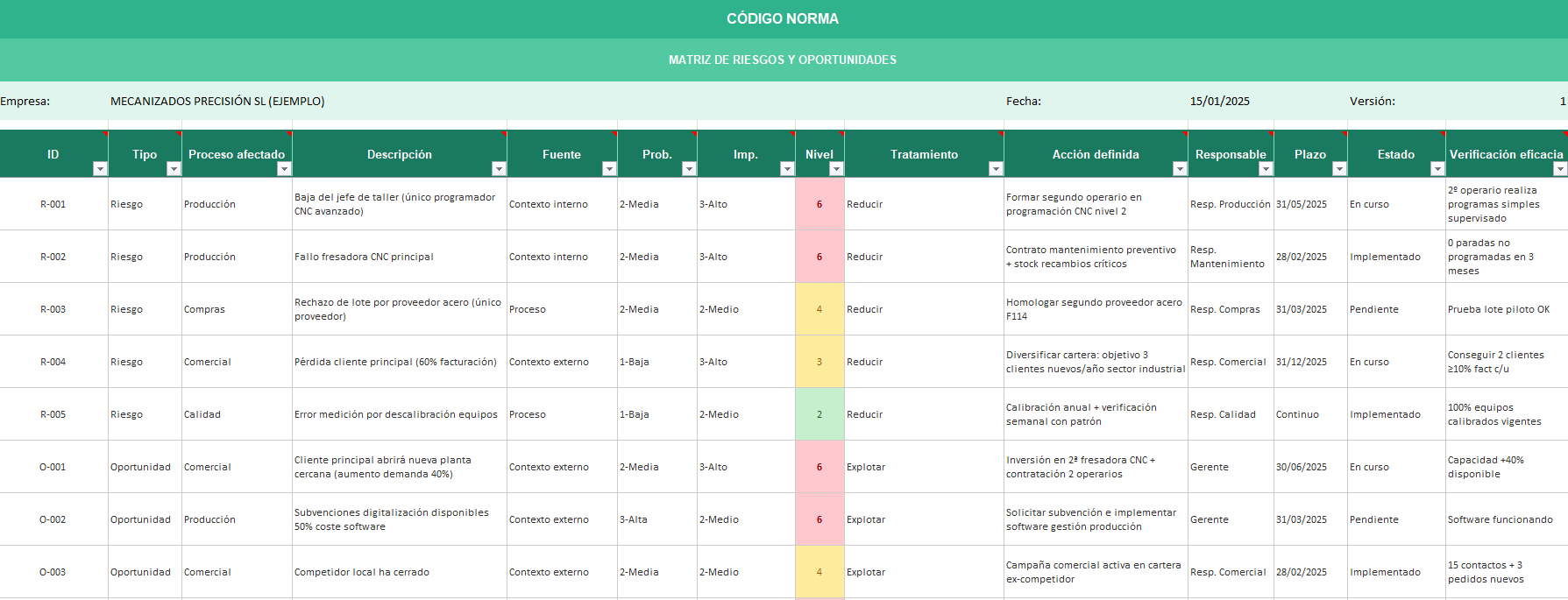Select the R-003 ID cell
Screen dimensions: 1568x600
[x=53, y=309]
